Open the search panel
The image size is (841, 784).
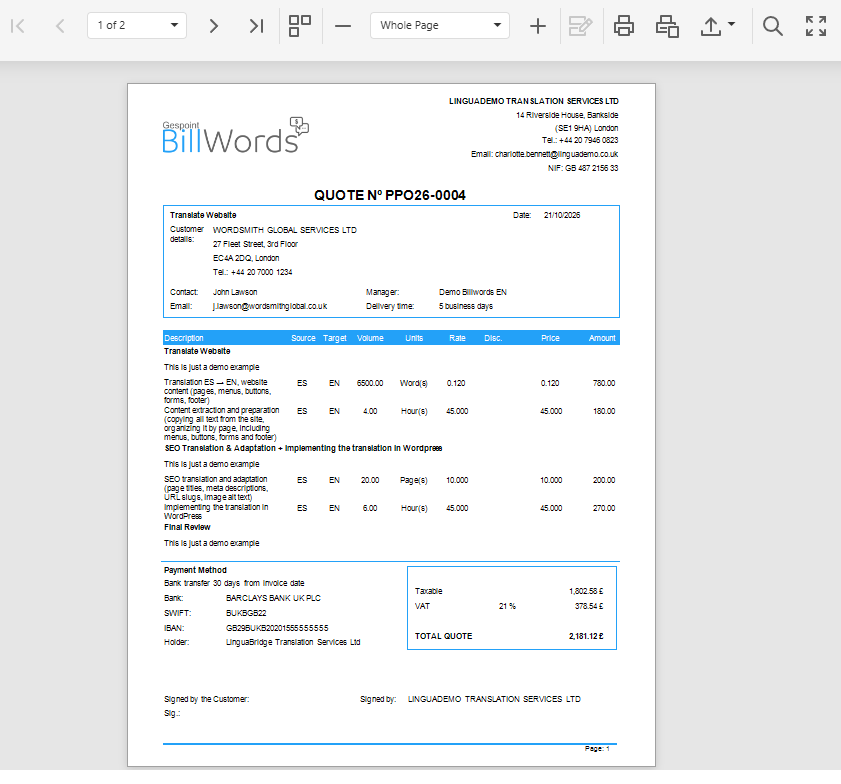(x=772, y=26)
